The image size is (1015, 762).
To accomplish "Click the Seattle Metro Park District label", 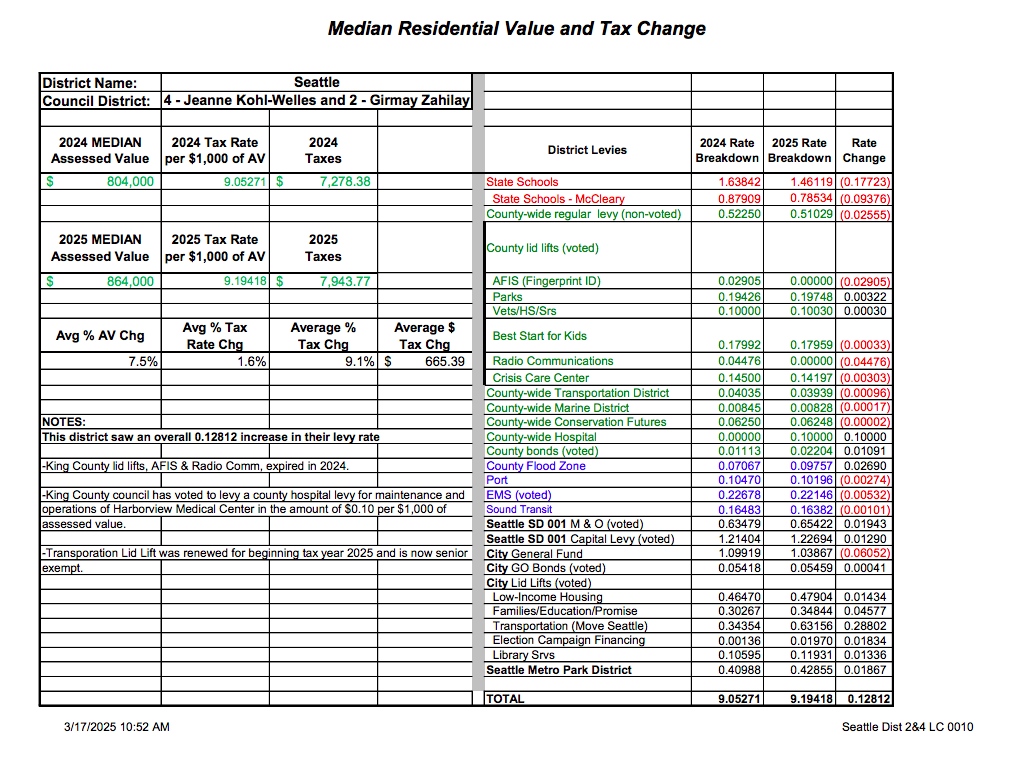I will coord(559,670).
